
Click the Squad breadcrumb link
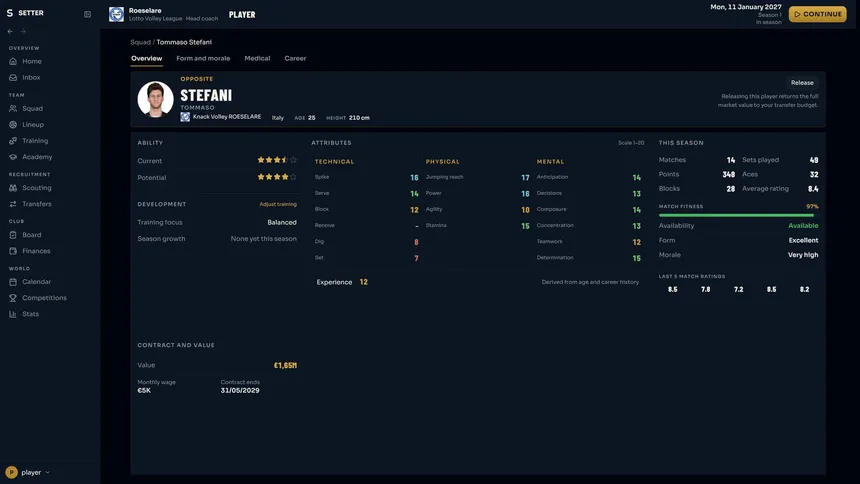click(140, 42)
